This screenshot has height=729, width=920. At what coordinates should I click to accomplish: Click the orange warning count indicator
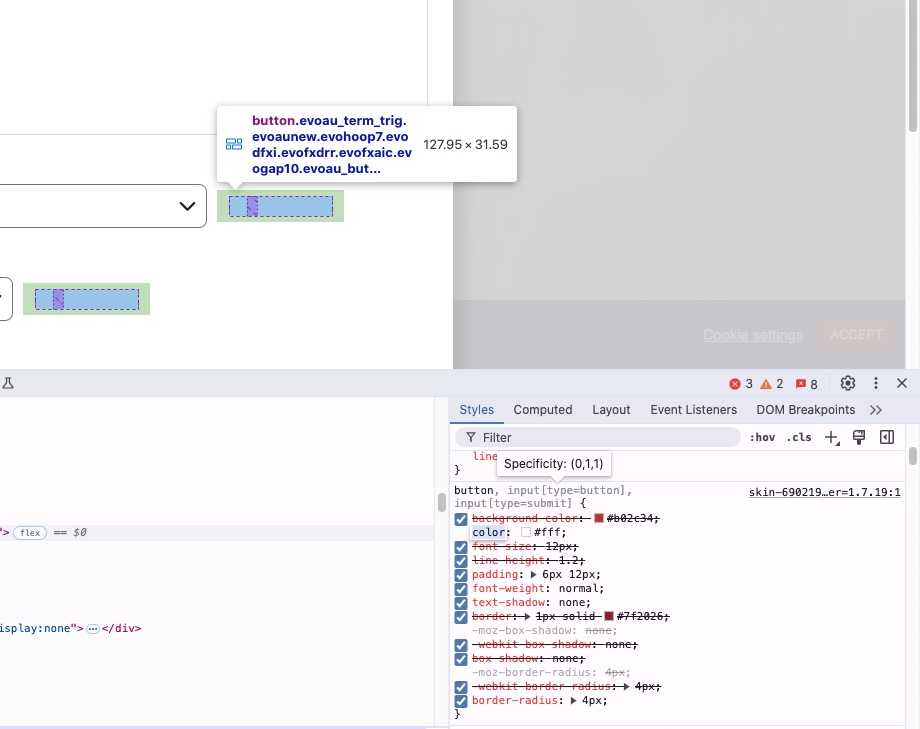(x=771, y=384)
